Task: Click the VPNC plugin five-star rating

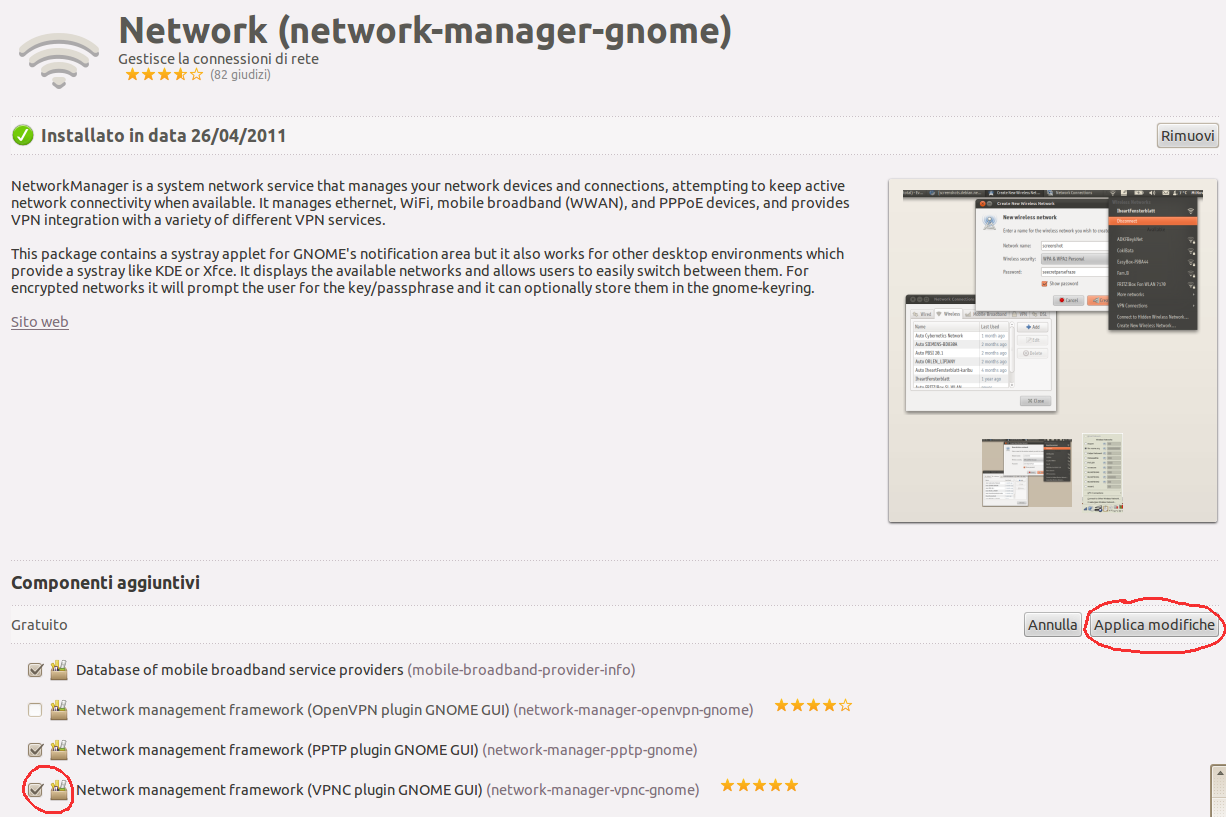Action: (x=759, y=786)
